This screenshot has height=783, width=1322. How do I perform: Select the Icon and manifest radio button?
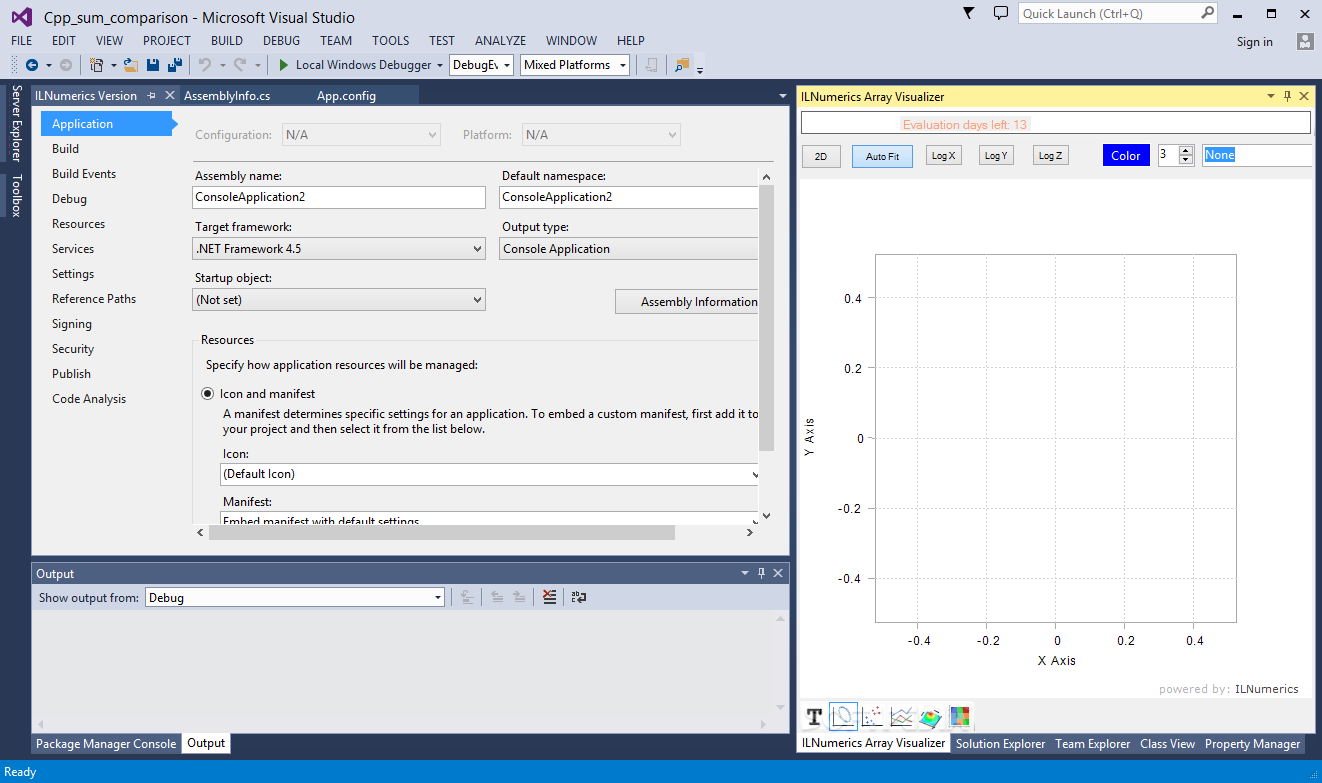coord(208,394)
